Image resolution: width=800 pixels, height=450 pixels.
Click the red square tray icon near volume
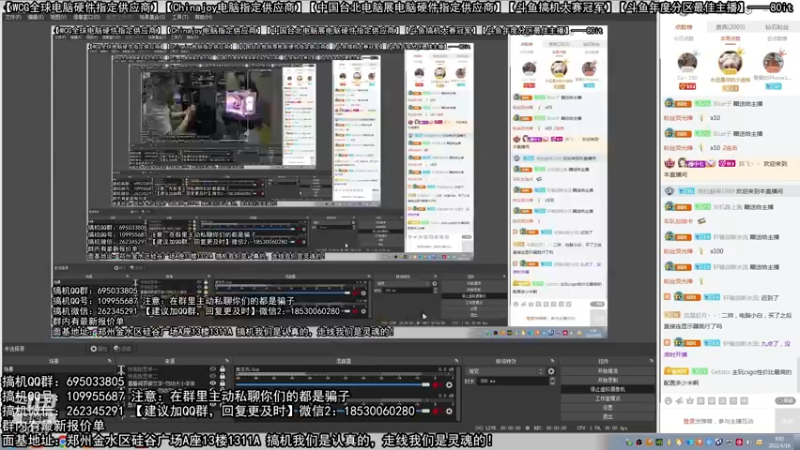coord(739,442)
